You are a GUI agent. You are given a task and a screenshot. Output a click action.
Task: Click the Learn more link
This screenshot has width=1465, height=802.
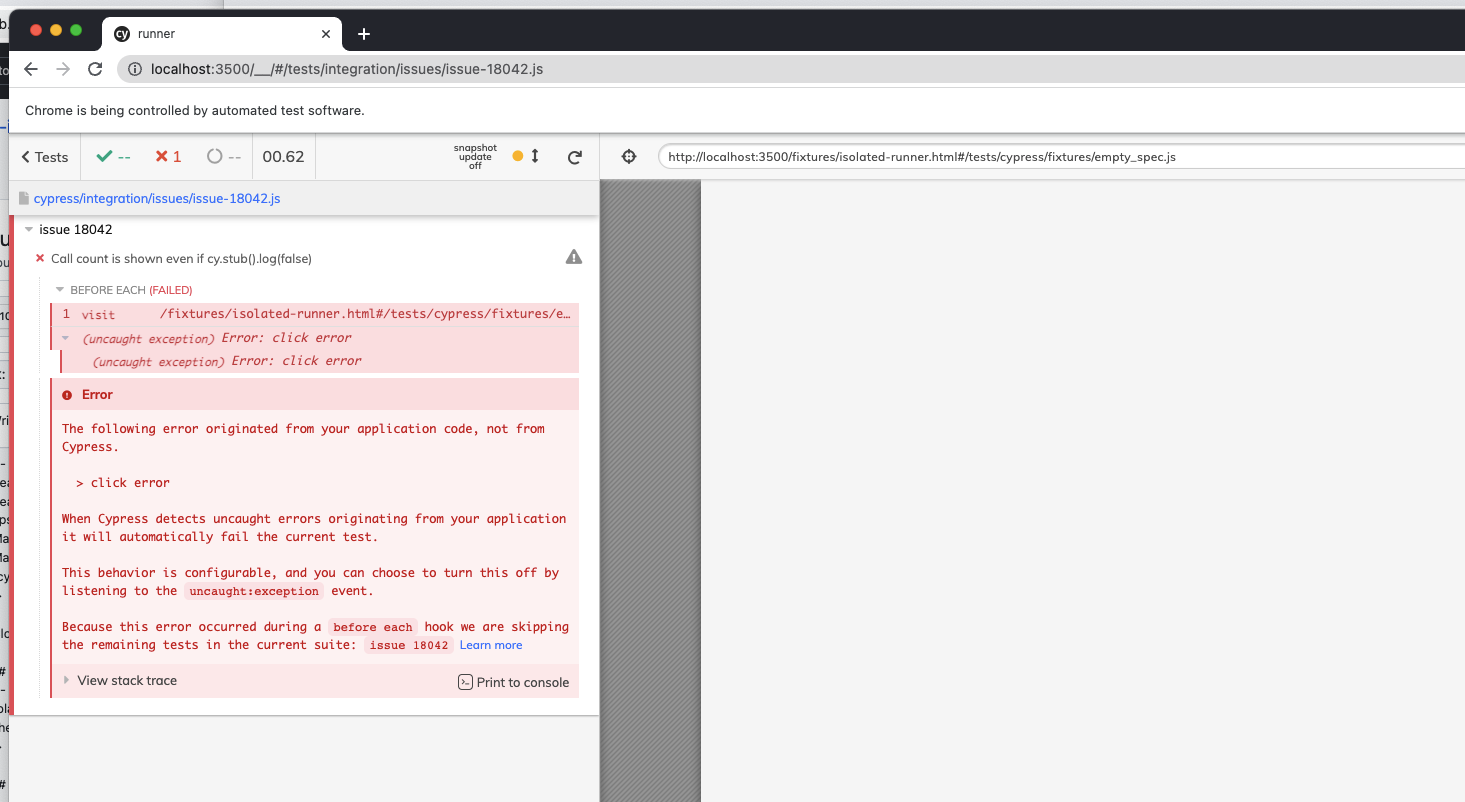490,645
